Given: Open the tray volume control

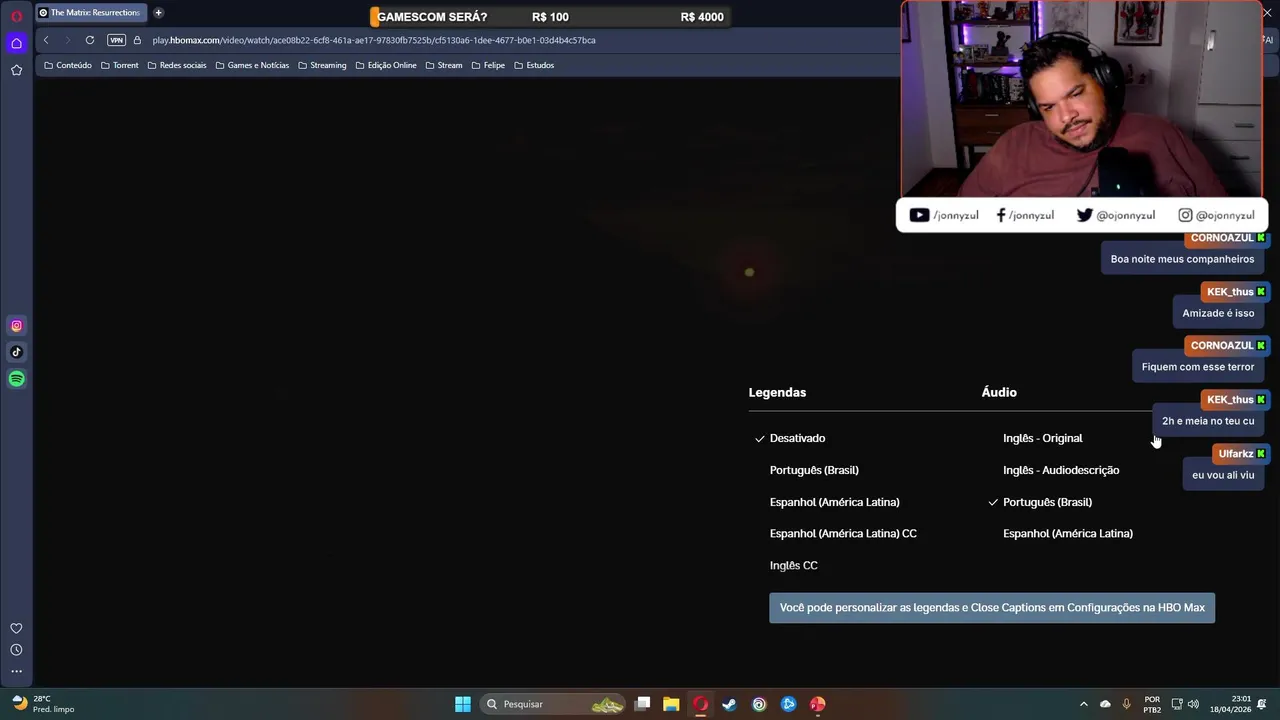Looking at the screenshot, I should click(1193, 704).
